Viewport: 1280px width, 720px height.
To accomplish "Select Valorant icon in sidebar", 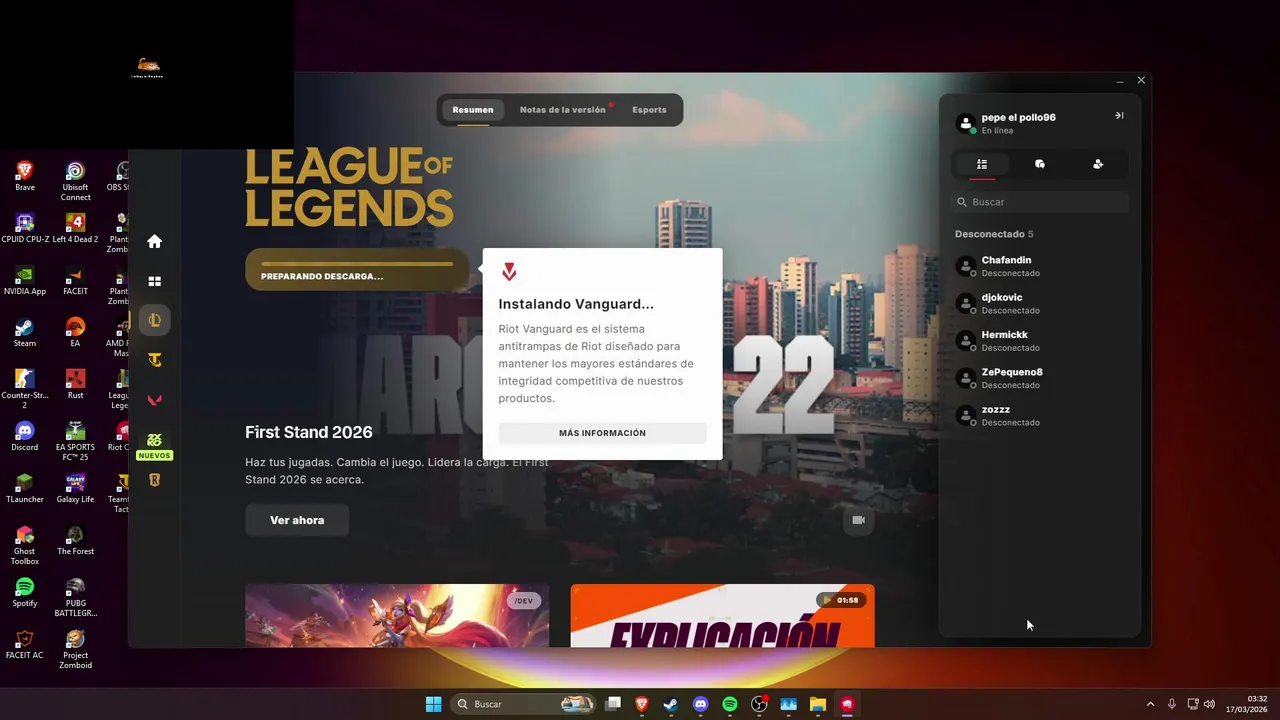I will [x=154, y=400].
